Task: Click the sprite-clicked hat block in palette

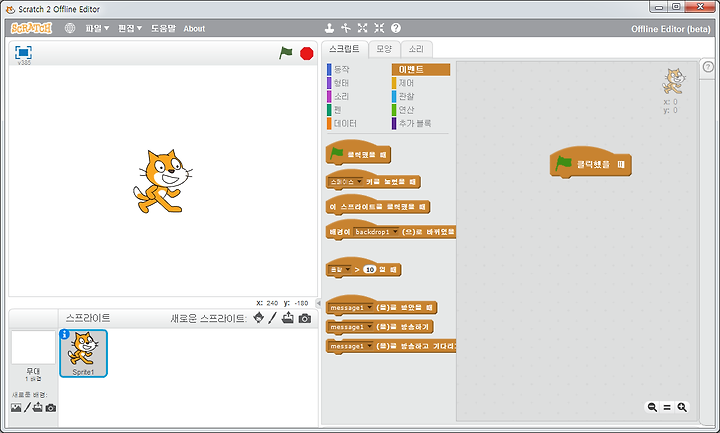Action: coord(377,206)
